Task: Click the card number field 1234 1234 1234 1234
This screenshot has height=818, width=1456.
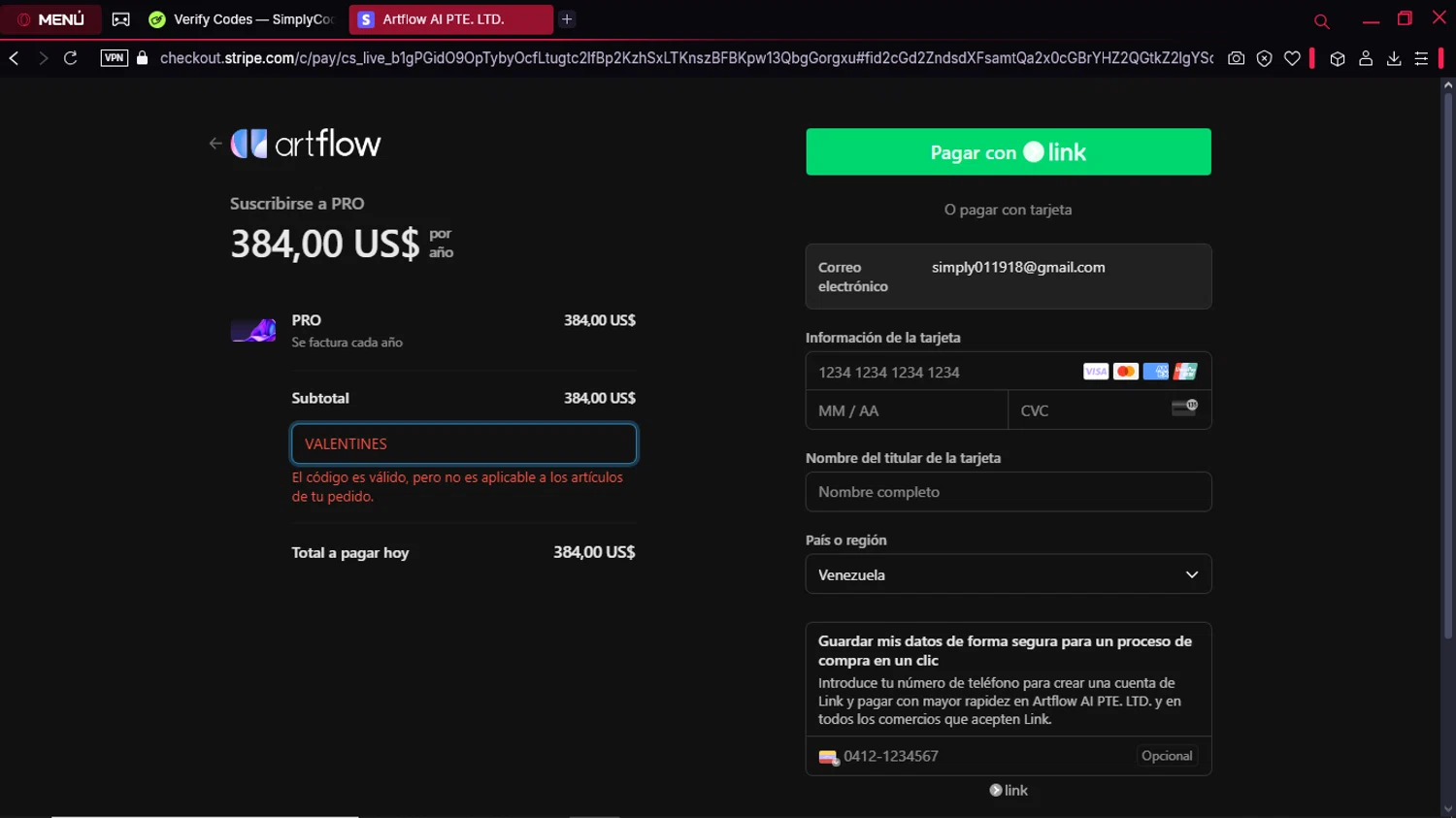Action: pyautogui.click(x=1009, y=372)
